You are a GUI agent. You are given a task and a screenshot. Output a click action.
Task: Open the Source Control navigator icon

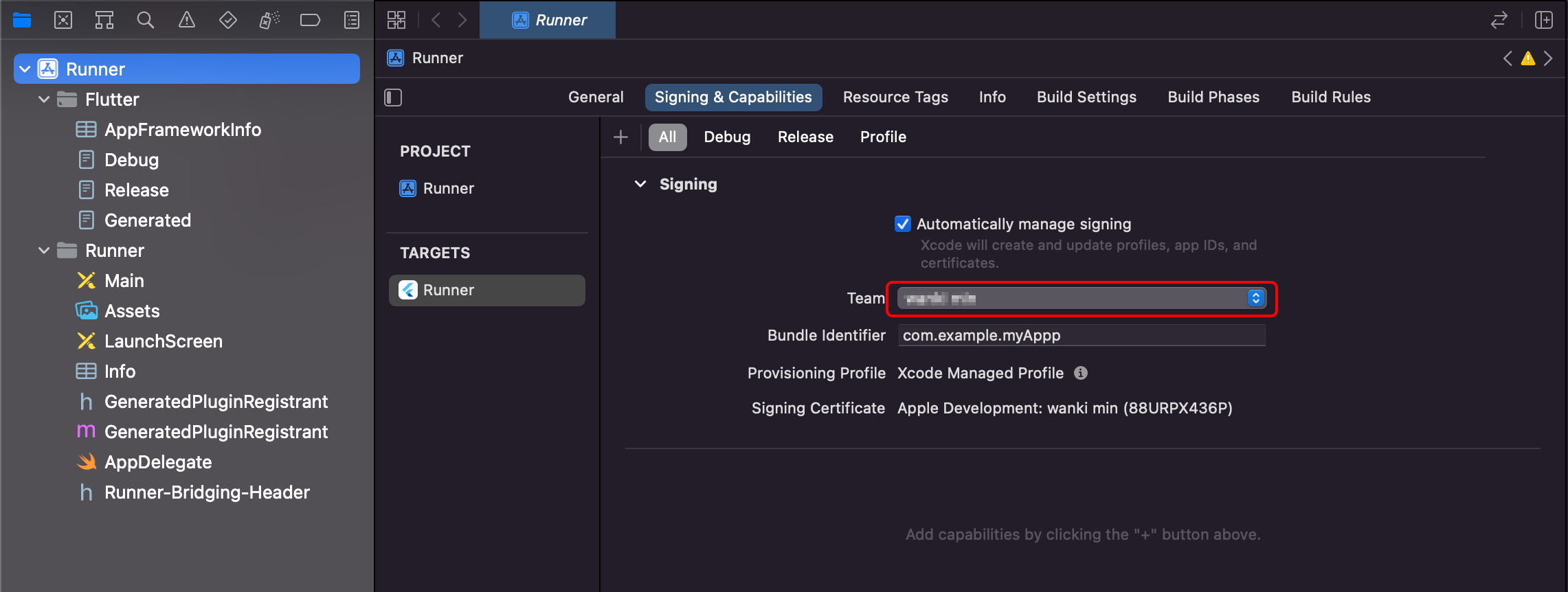63,20
